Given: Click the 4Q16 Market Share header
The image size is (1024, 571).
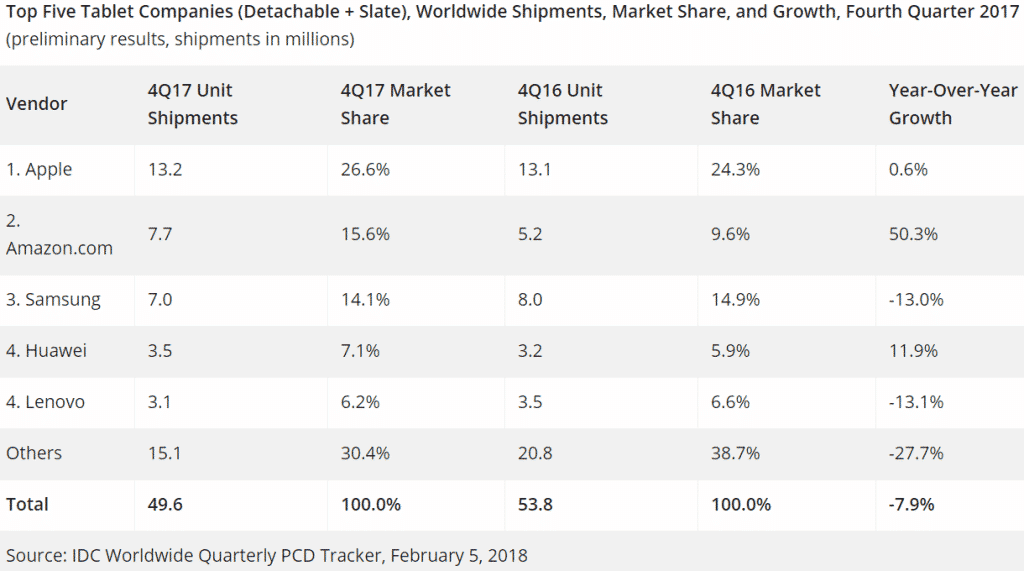Looking at the screenshot, I should (766, 104).
